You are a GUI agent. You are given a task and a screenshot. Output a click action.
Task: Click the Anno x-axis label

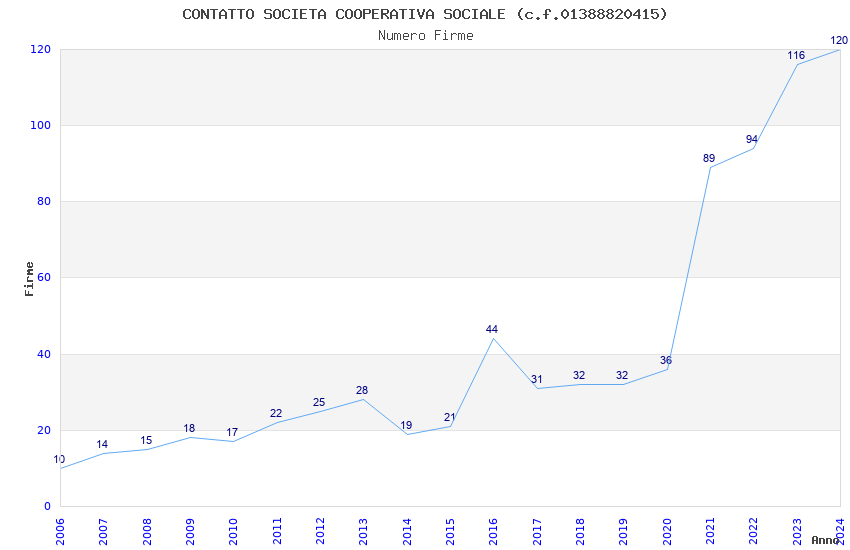[x=825, y=540]
